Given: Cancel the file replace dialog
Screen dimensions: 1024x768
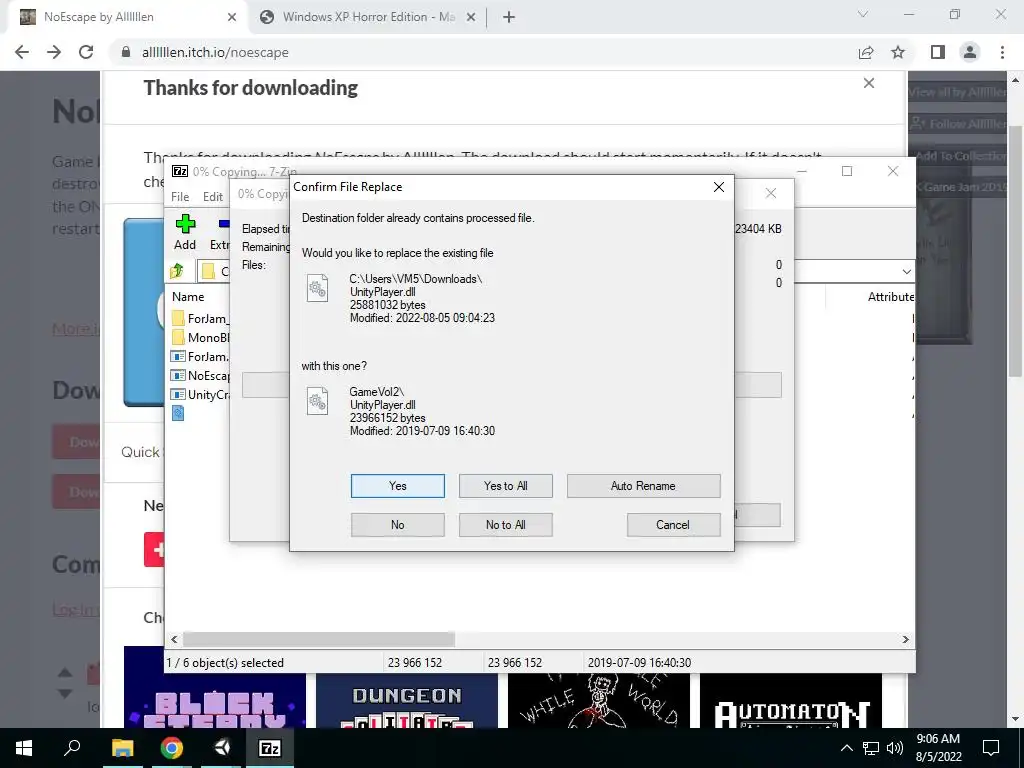Looking at the screenshot, I should point(673,524).
